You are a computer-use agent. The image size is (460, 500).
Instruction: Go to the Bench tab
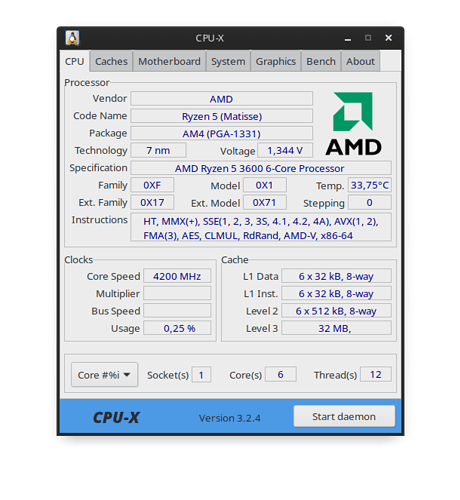click(x=321, y=61)
